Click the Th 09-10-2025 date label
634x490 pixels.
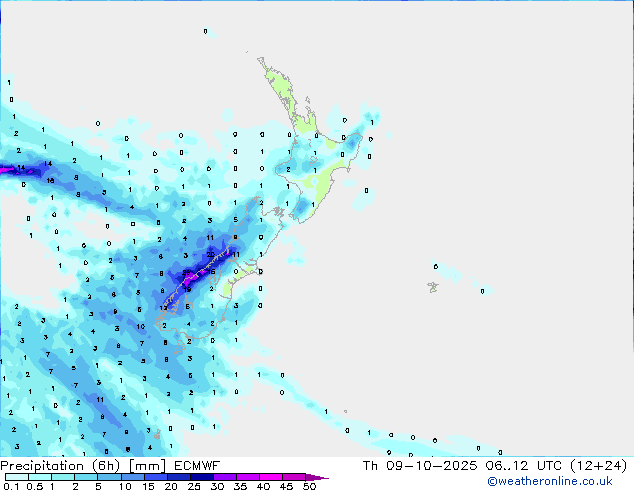point(420,466)
